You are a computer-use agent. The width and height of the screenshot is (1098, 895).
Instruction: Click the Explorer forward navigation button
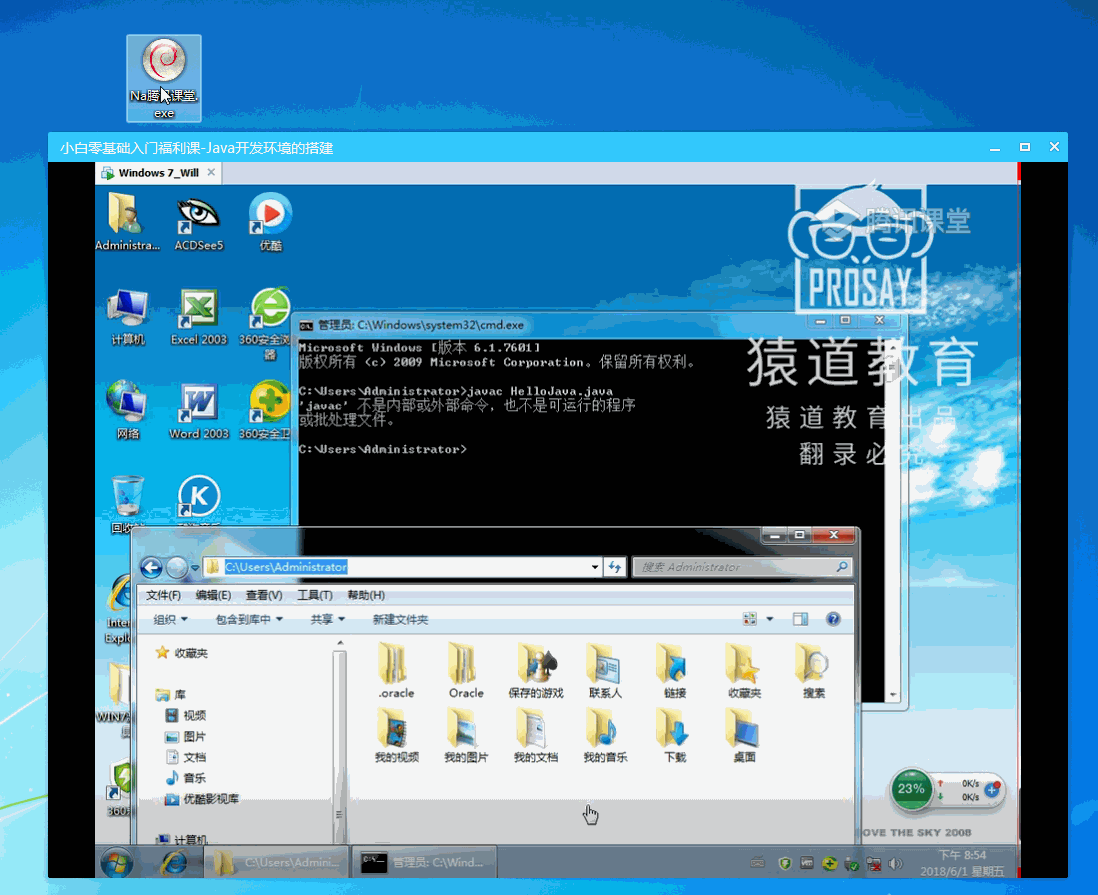click(176, 567)
